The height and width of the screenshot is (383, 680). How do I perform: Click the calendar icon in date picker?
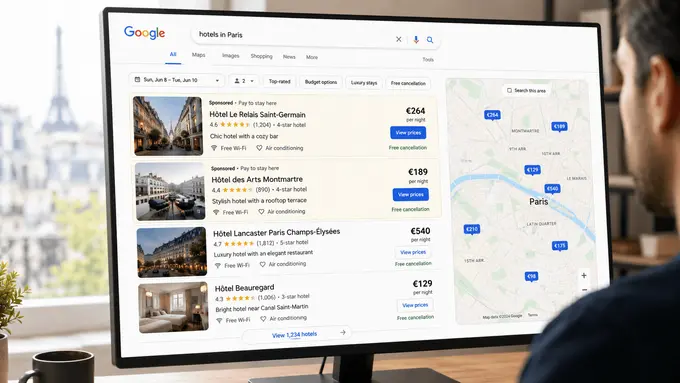point(137,79)
